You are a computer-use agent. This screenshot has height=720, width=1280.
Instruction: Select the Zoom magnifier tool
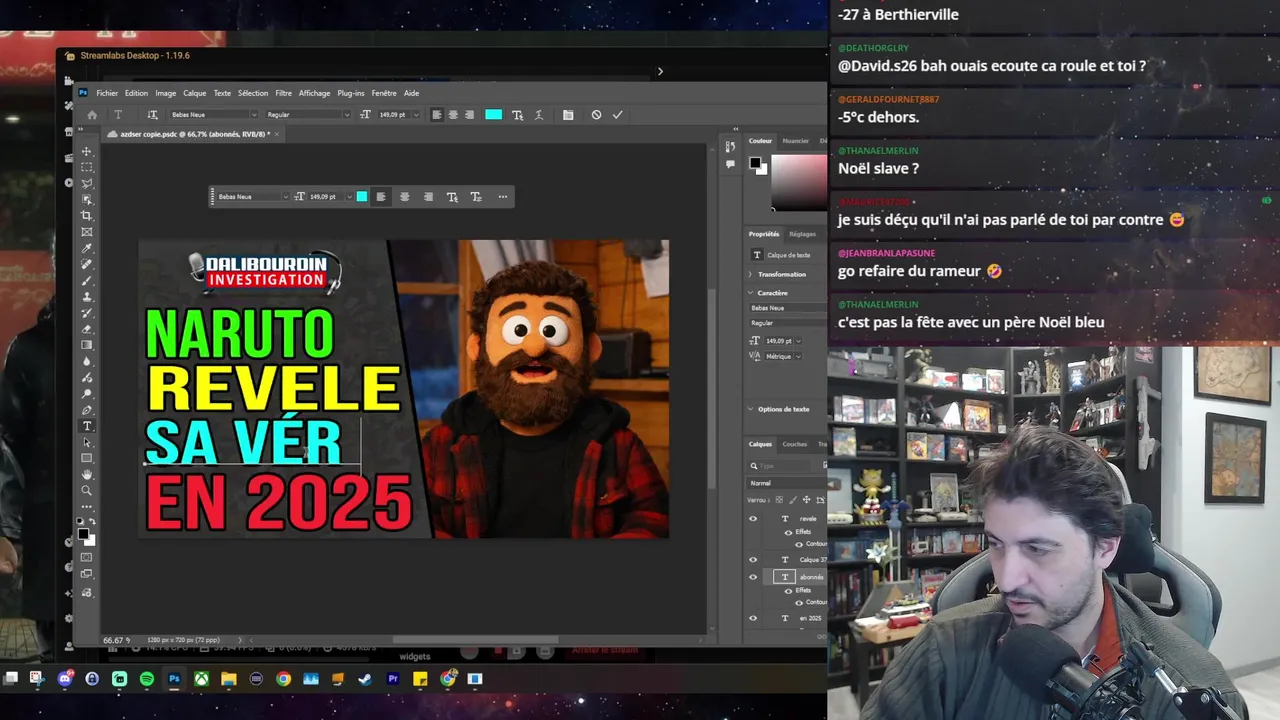(x=87, y=490)
